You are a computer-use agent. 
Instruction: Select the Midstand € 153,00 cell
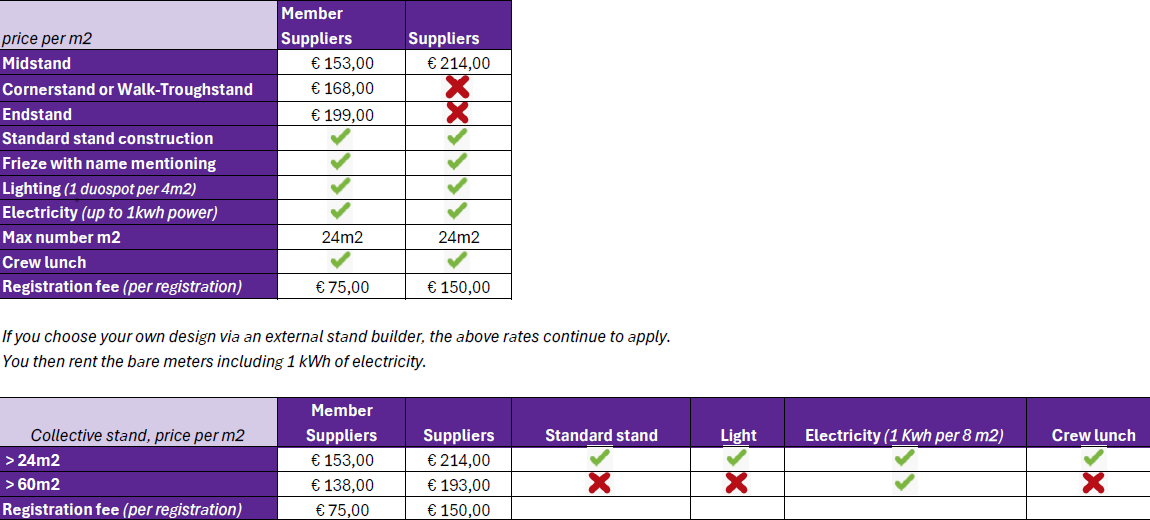pos(341,63)
